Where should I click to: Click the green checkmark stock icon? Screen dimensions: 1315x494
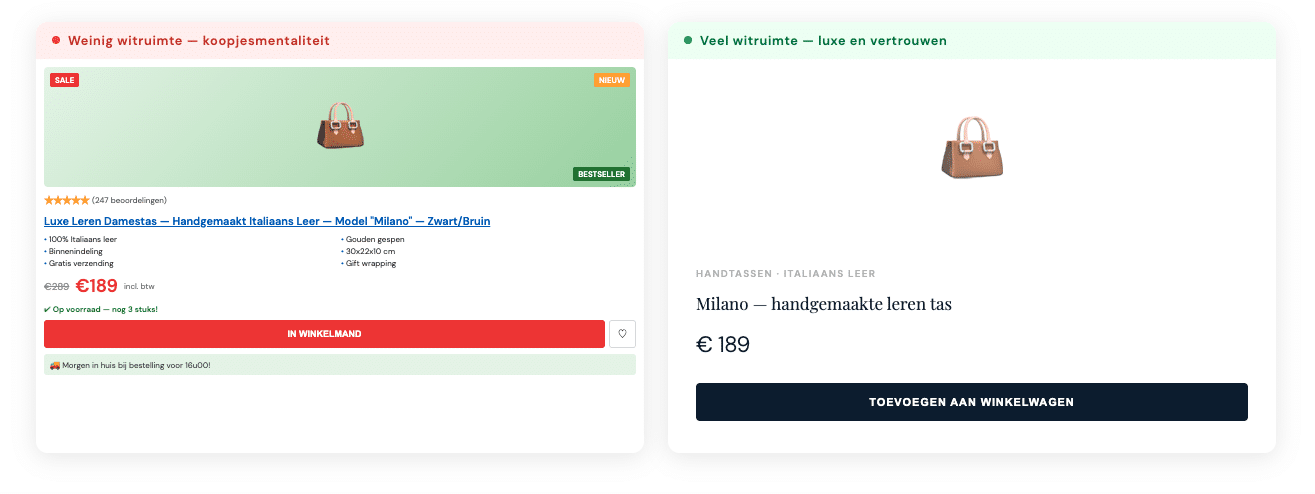[x=48, y=309]
